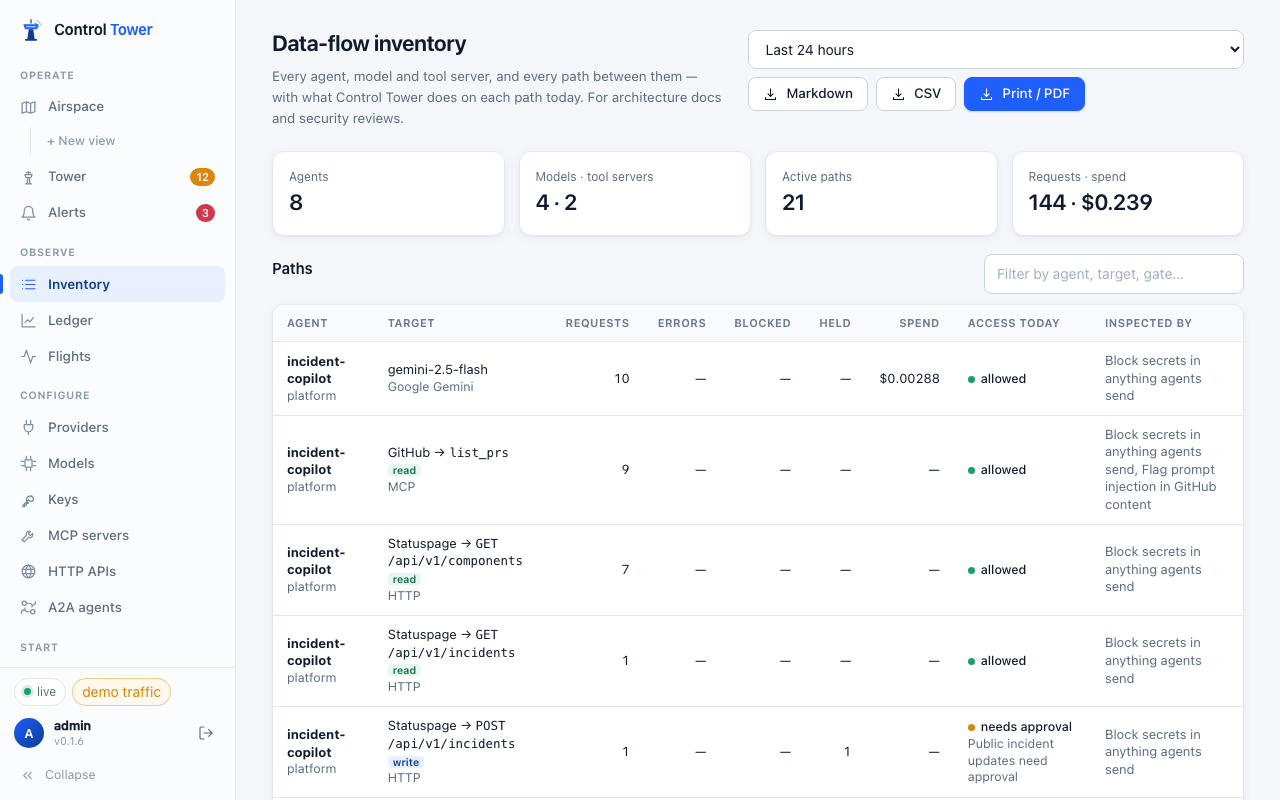The height and width of the screenshot is (800, 1280).
Task: Open MCP servers configuration
Action: point(117,536)
